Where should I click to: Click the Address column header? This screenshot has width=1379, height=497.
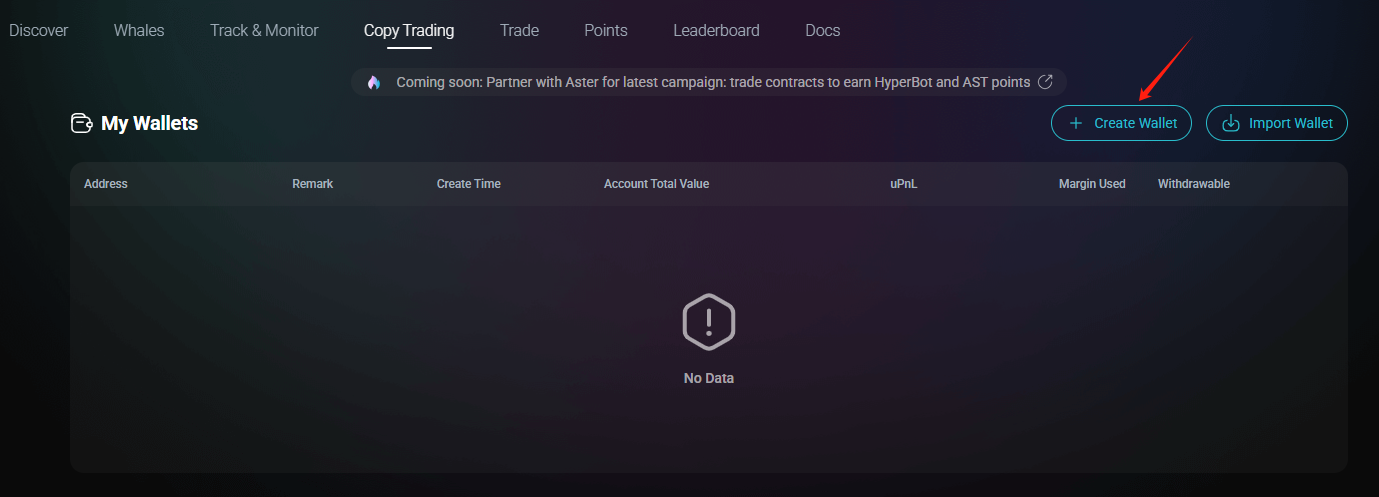(x=106, y=184)
